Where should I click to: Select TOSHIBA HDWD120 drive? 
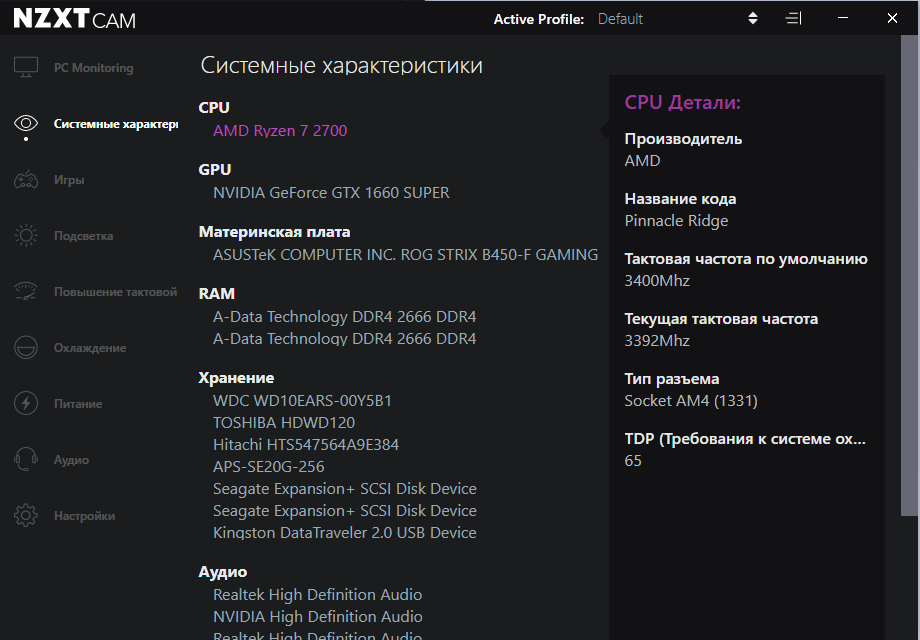point(284,422)
